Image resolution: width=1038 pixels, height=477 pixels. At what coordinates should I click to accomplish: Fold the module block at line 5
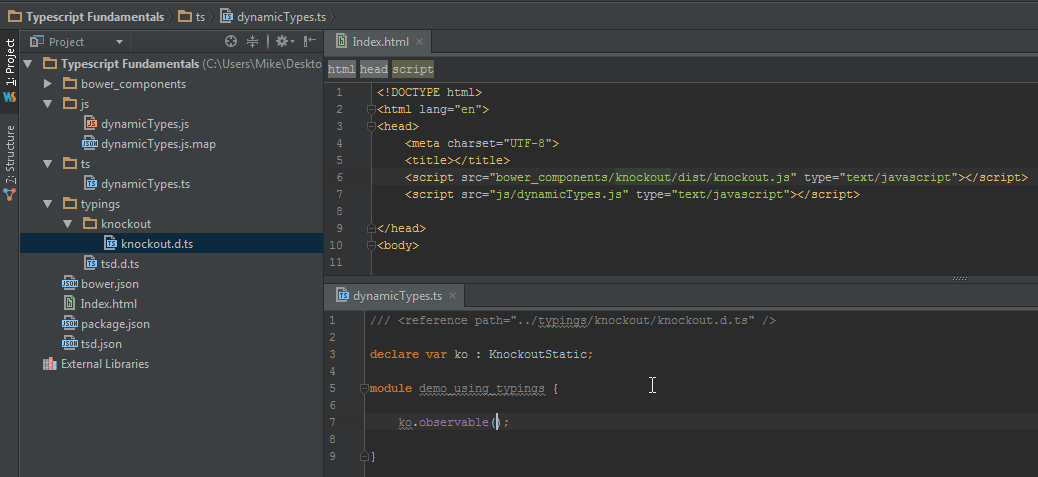click(x=363, y=388)
